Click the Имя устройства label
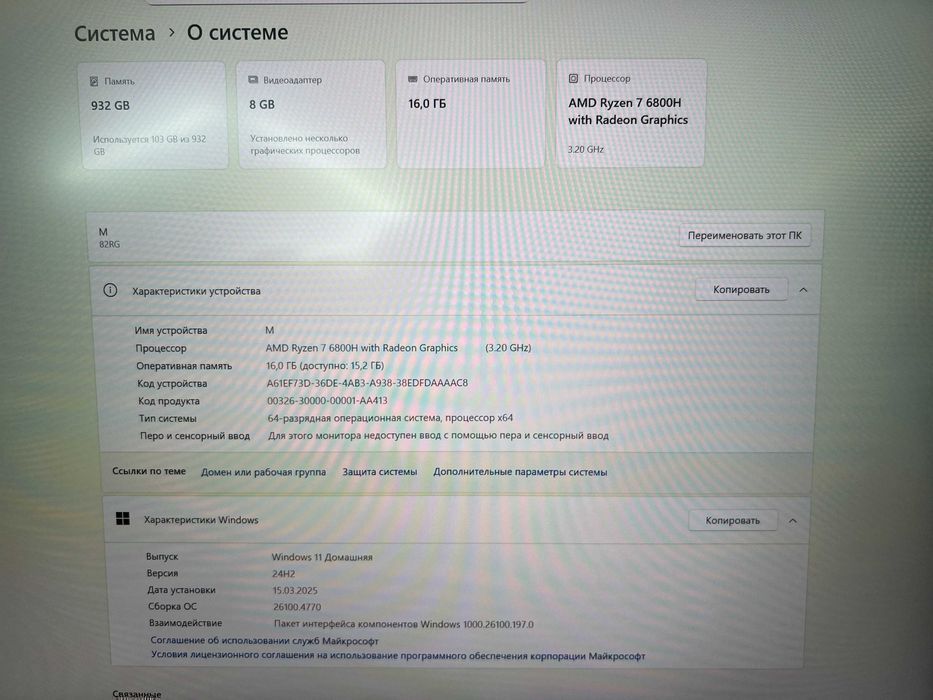This screenshot has width=933, height=700. [x=171, y=330]
